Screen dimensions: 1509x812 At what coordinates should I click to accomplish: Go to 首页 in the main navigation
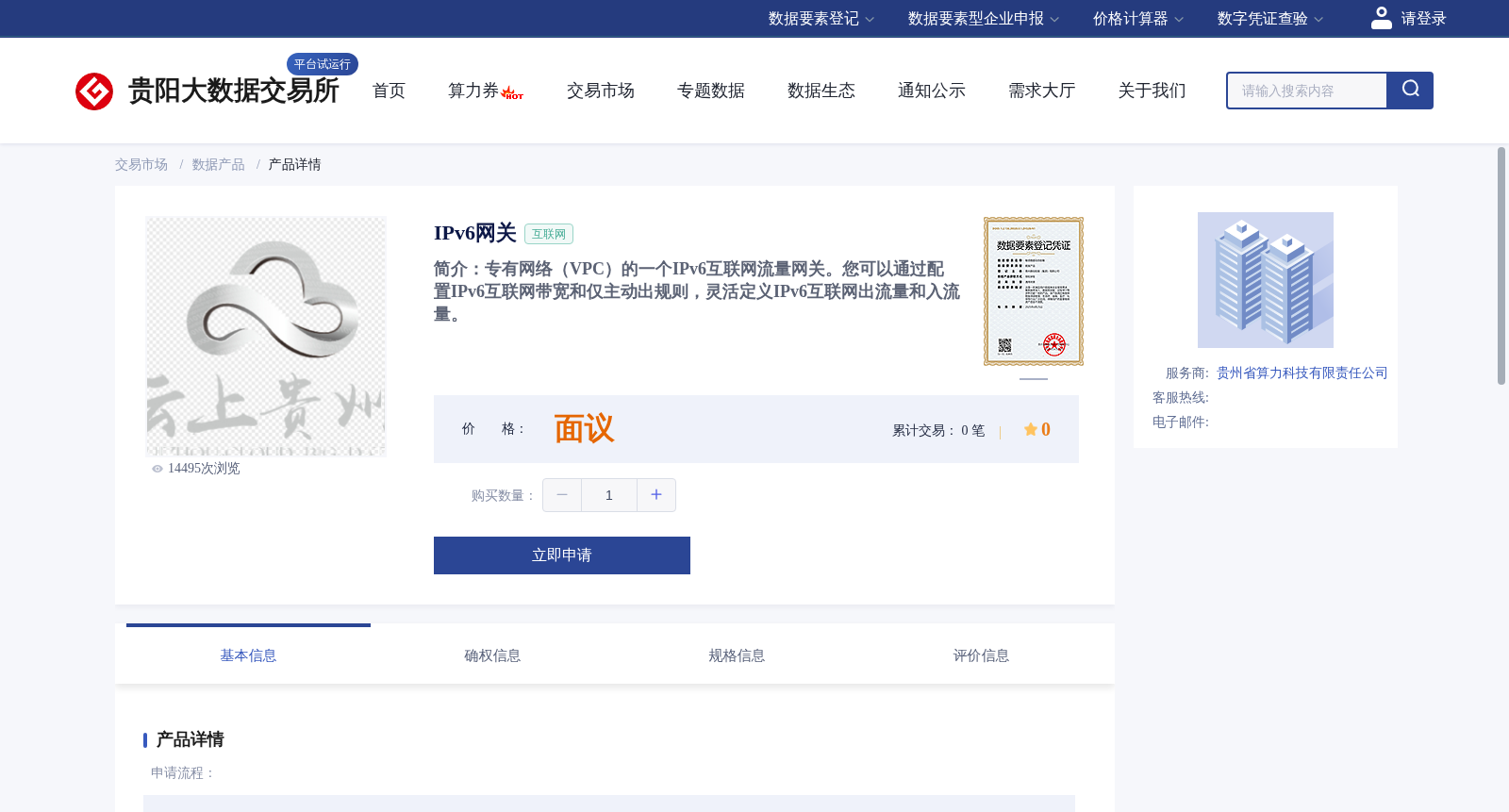(389, 91)
